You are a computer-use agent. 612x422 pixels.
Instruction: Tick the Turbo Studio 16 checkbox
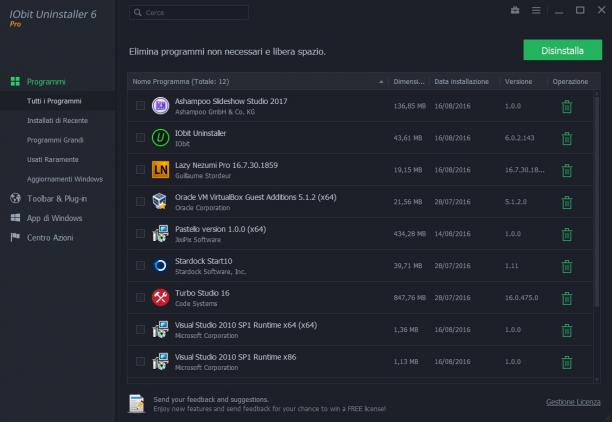[140, 297]
